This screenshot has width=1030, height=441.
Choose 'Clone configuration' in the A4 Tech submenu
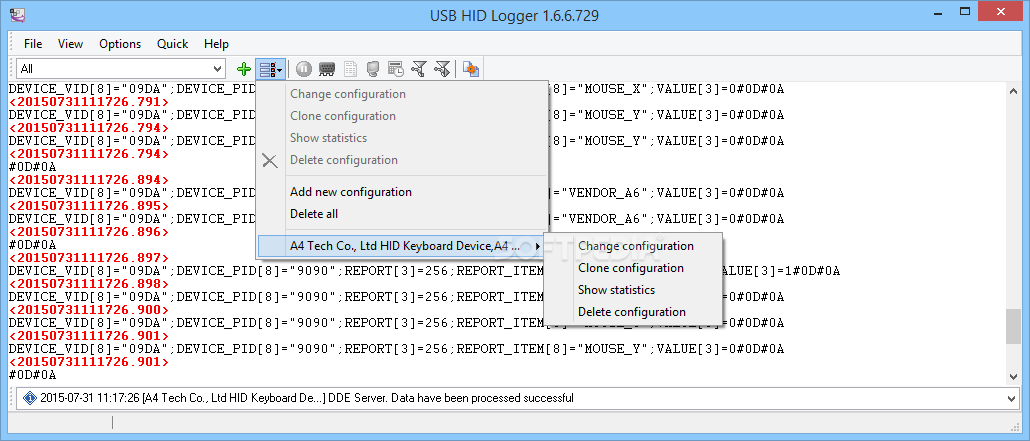[630, 268]
